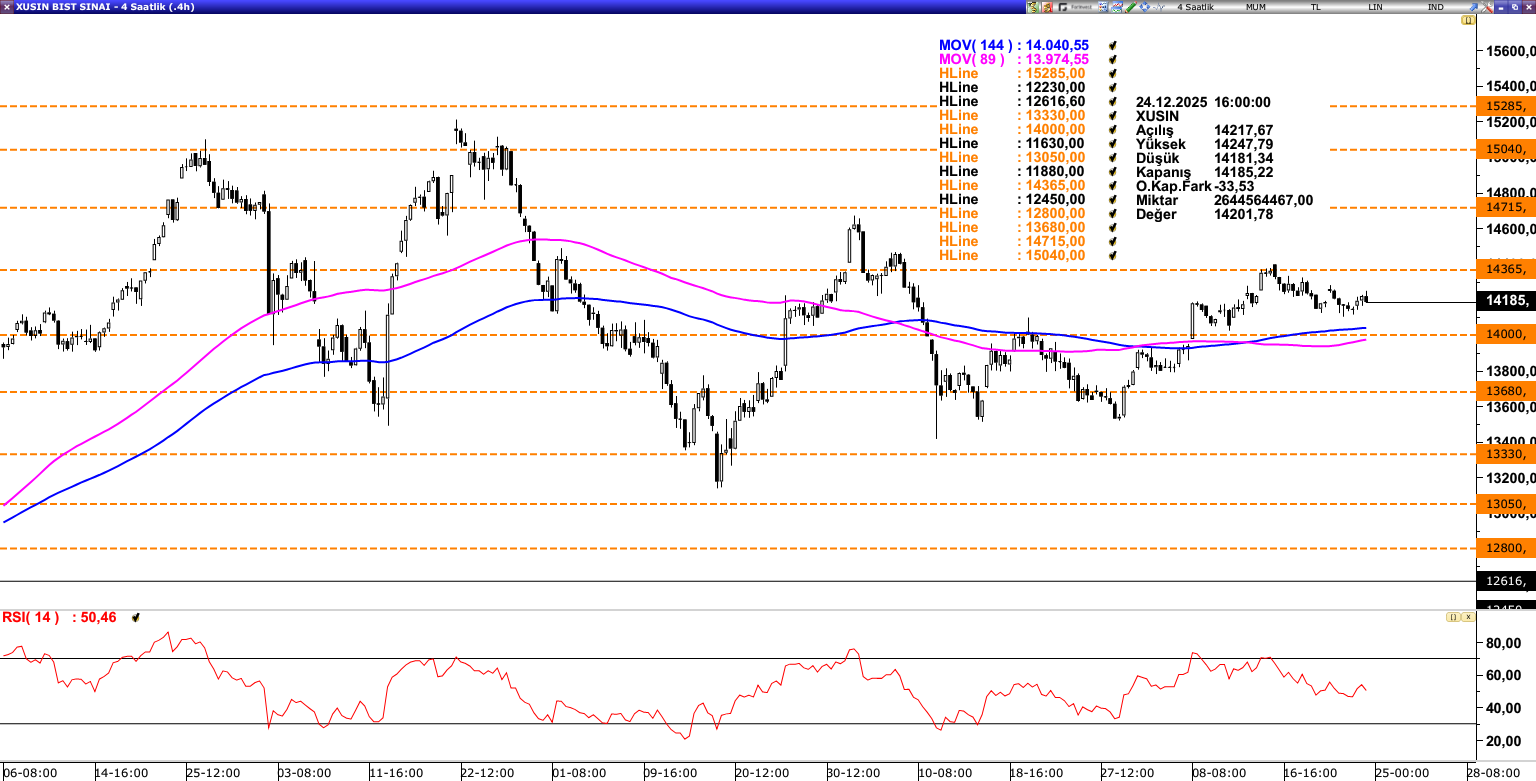Open the indicator waveform icon in toolbar

(1158, 7)
